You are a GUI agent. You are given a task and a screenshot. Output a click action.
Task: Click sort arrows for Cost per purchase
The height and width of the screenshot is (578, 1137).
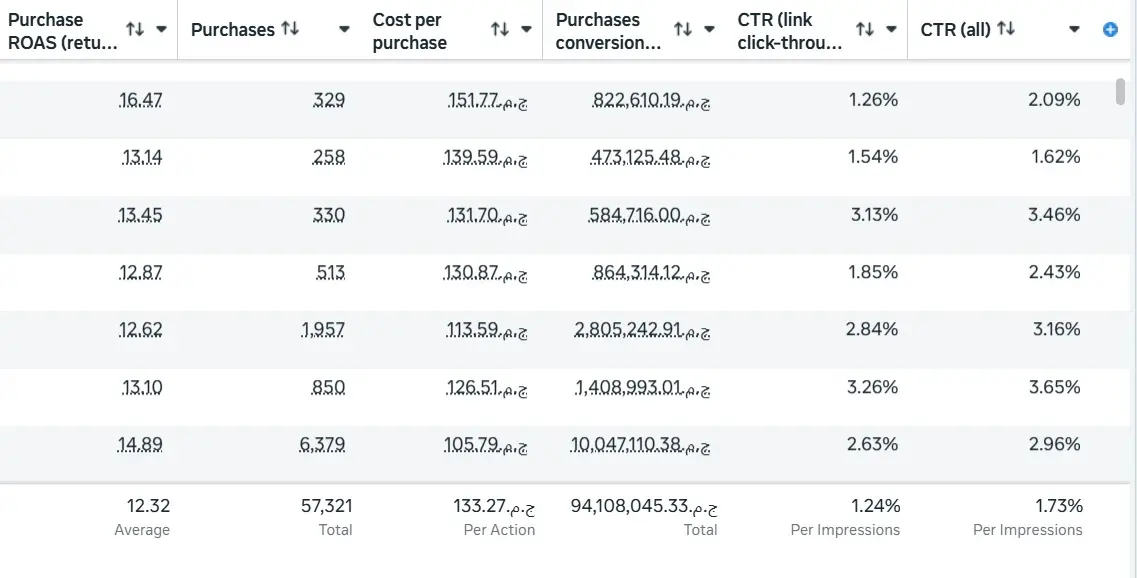pos(500,30)
